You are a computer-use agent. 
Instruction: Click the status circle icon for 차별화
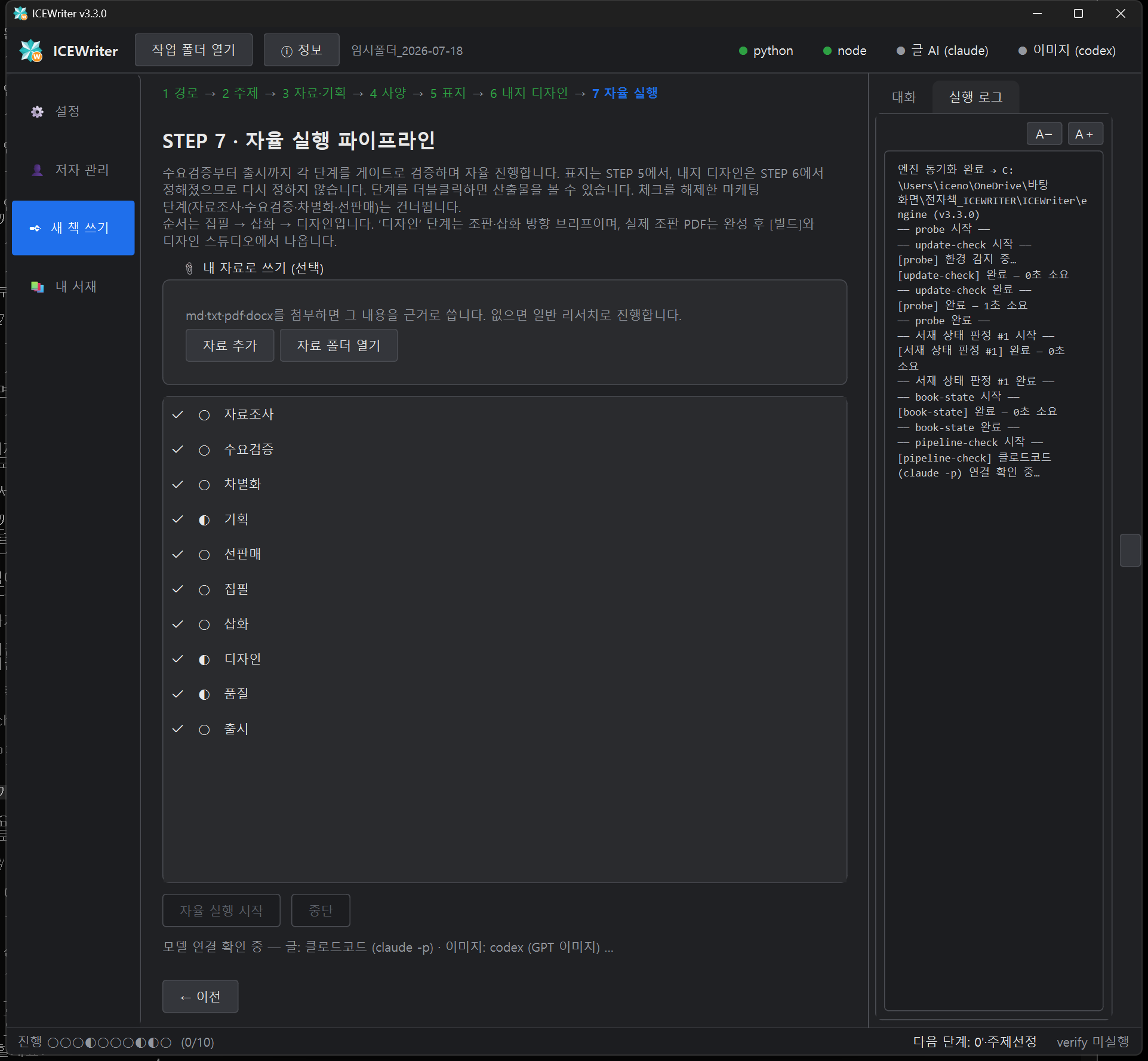point(204,485)
